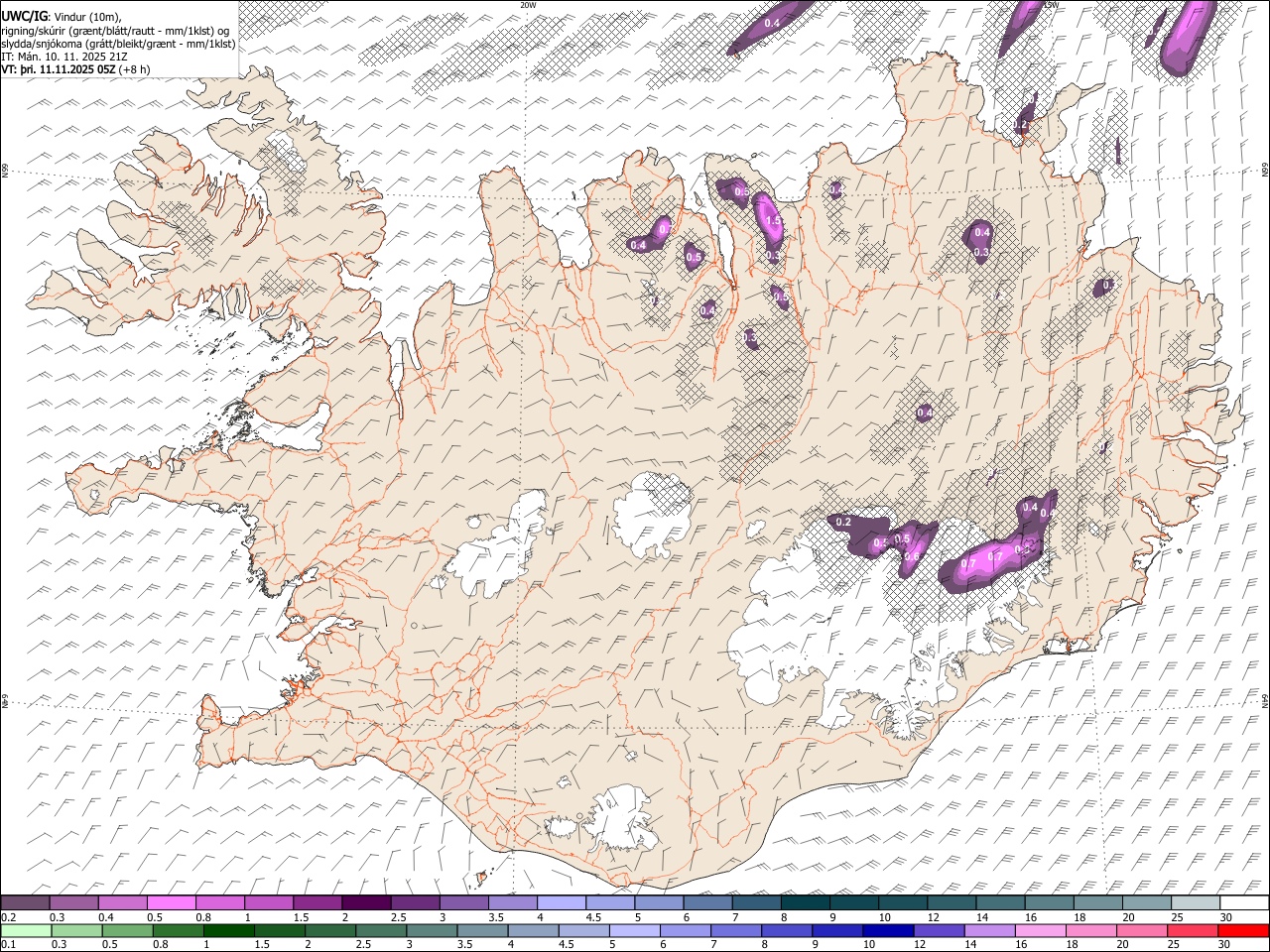Click the lower legend swatch between 4 and 4.5
Viewport: 1270px width, 952px height.
(533, 930)
